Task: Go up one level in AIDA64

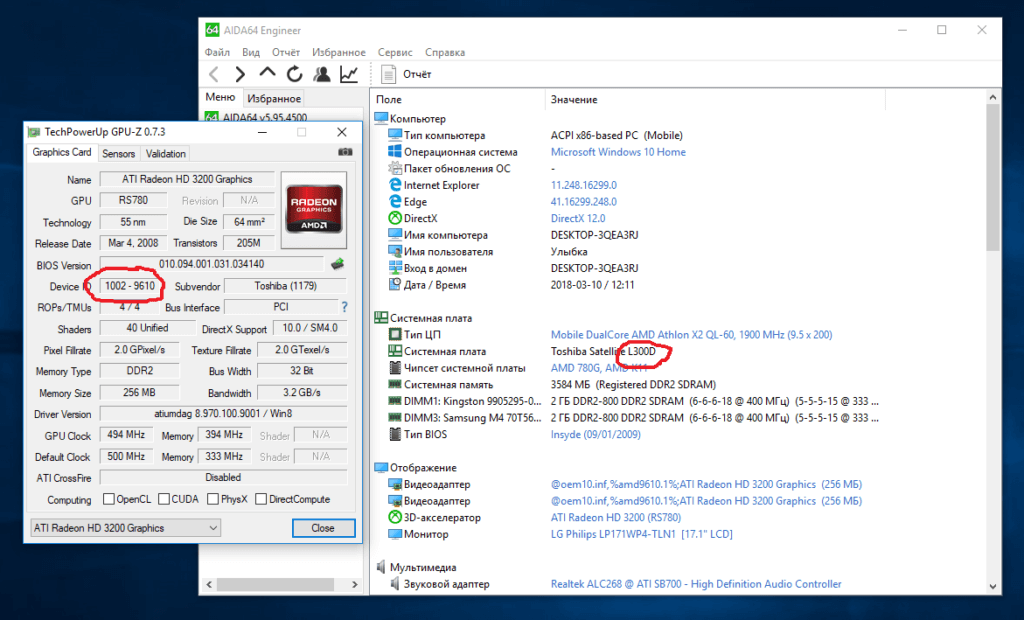Action: coord(267,73)
